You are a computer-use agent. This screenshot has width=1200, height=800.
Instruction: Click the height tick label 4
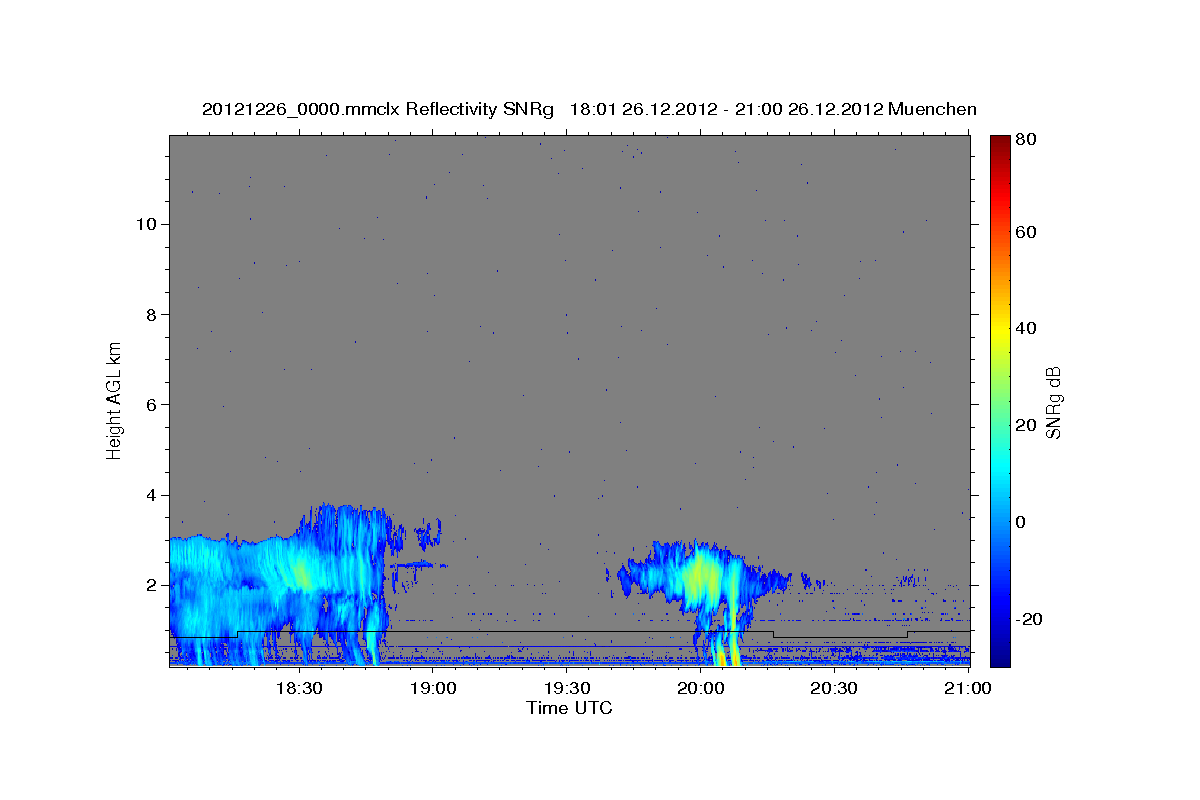click(150, 495)
